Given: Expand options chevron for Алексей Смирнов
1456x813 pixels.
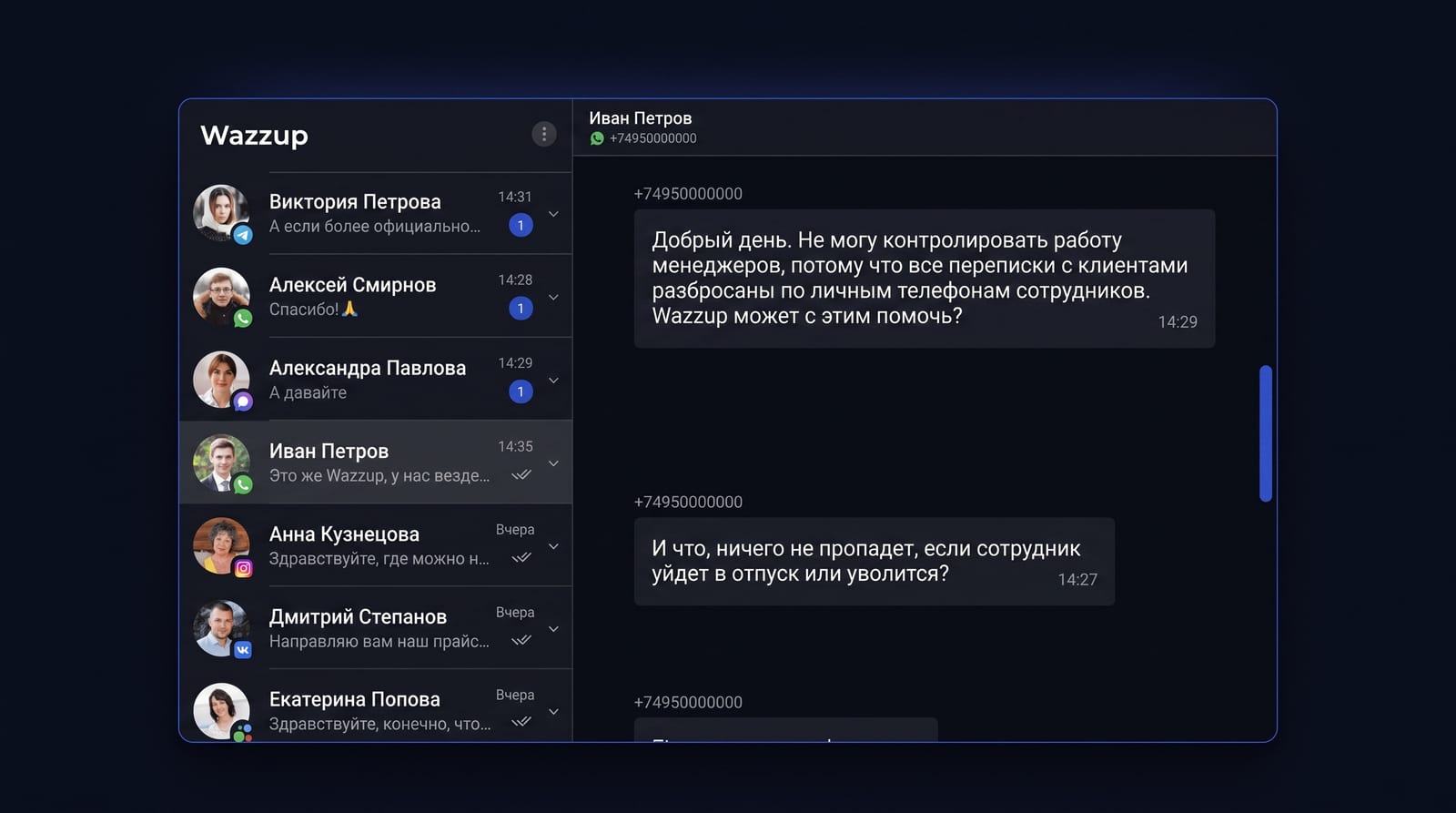Looking at the screenshot, I should coord(553,297).
